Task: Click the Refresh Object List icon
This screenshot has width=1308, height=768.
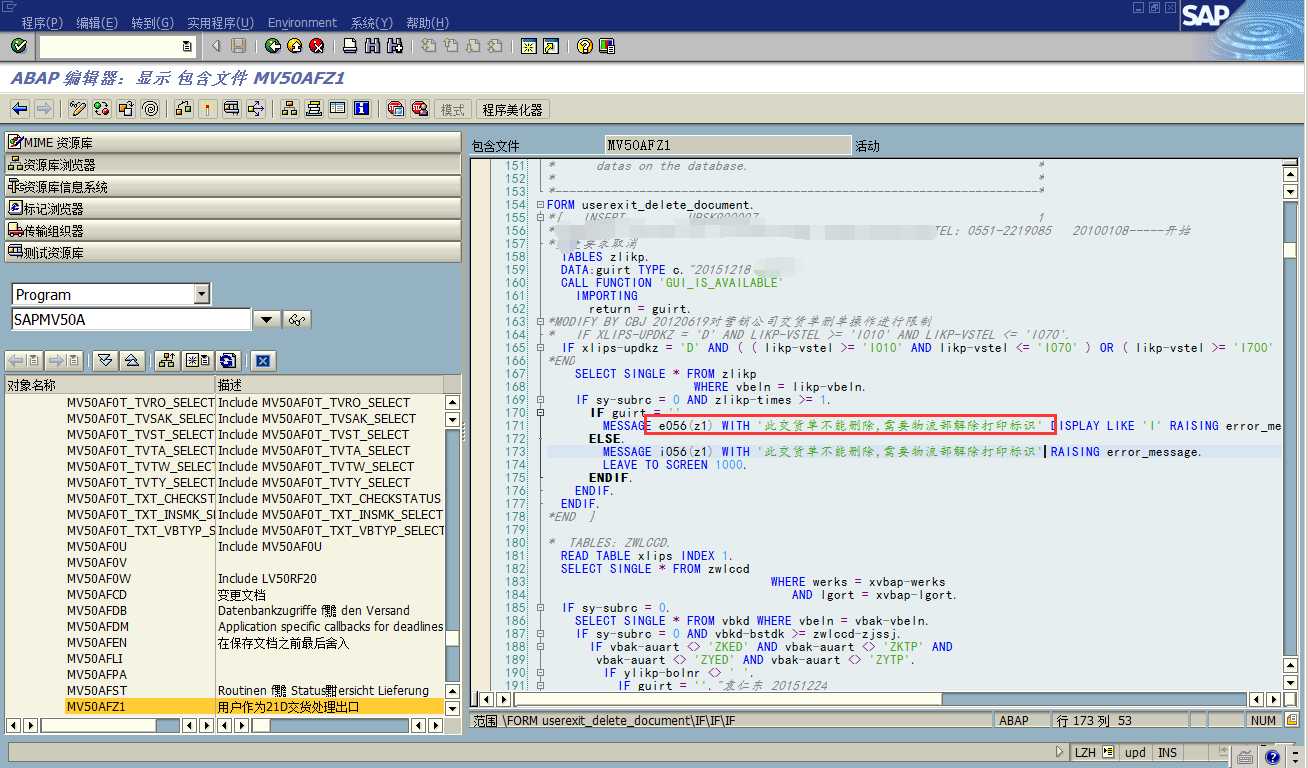Action: [x=228, y=361]
